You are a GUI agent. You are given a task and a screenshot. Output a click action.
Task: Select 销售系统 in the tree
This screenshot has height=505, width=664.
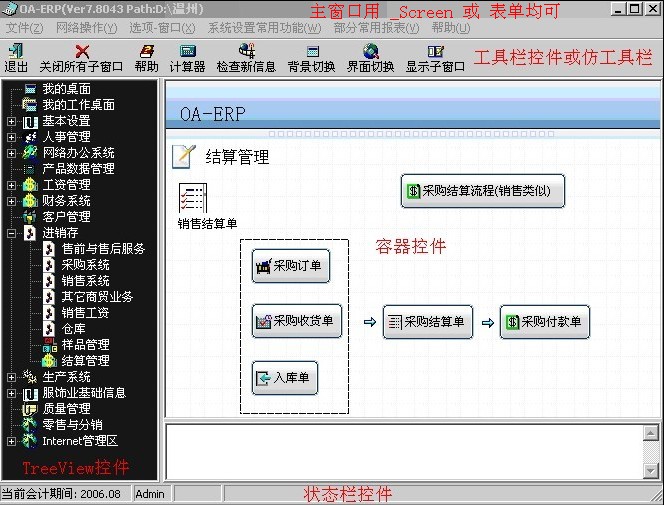pyautogui.click(x=86, y=281)
